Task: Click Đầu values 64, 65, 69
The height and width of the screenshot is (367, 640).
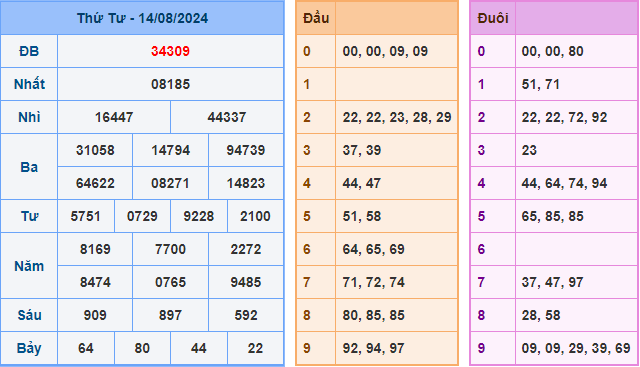Action: [373, 249]
